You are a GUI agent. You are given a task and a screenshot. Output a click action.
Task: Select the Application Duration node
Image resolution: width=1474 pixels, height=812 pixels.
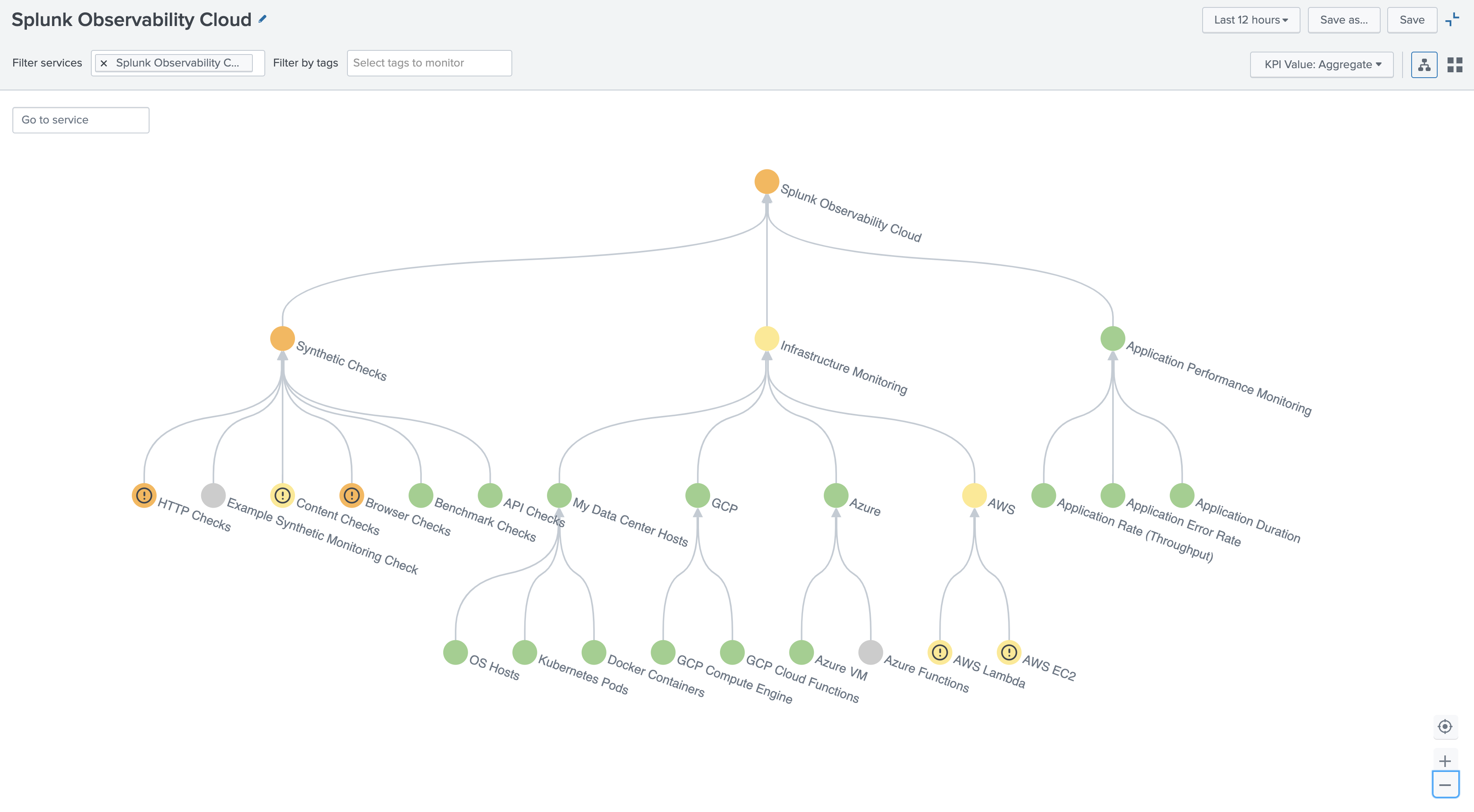click(x=1182, y=496)
